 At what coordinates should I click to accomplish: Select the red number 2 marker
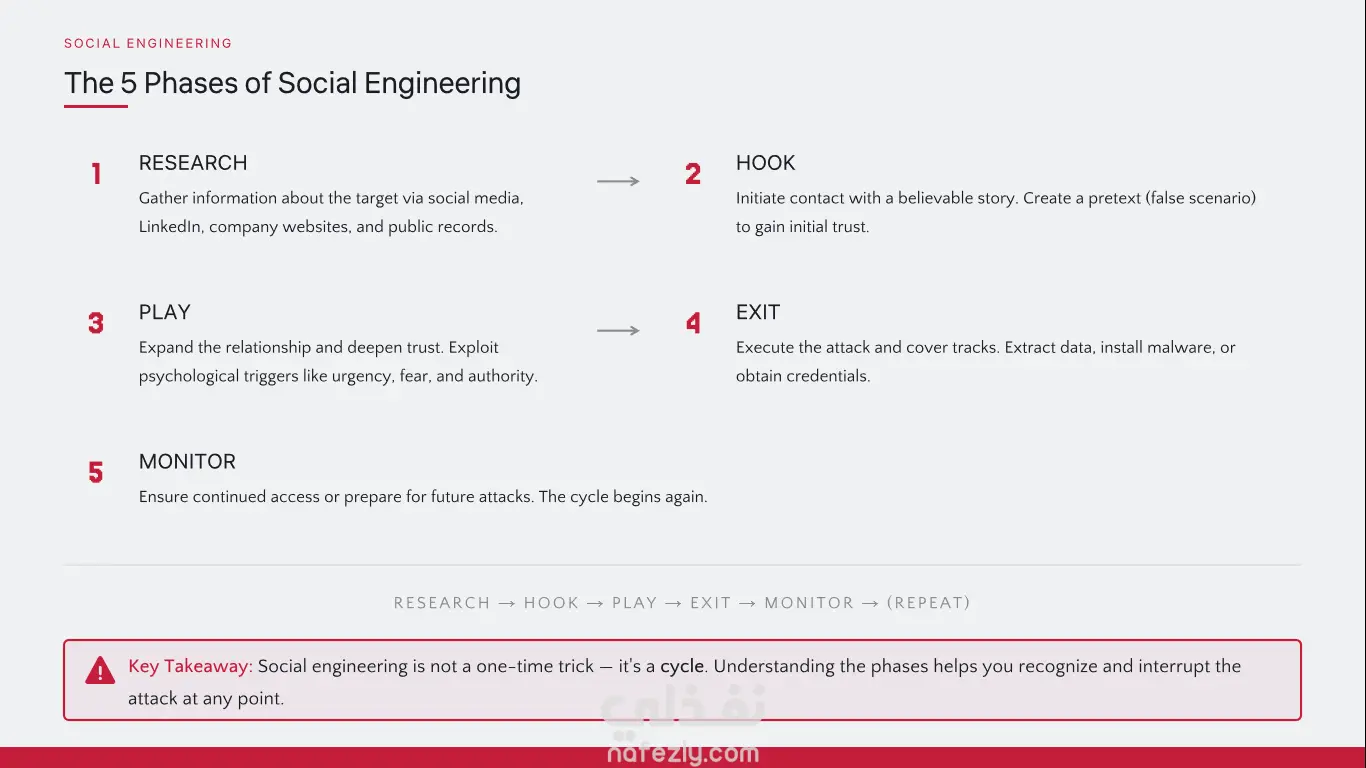click(693, 174)
